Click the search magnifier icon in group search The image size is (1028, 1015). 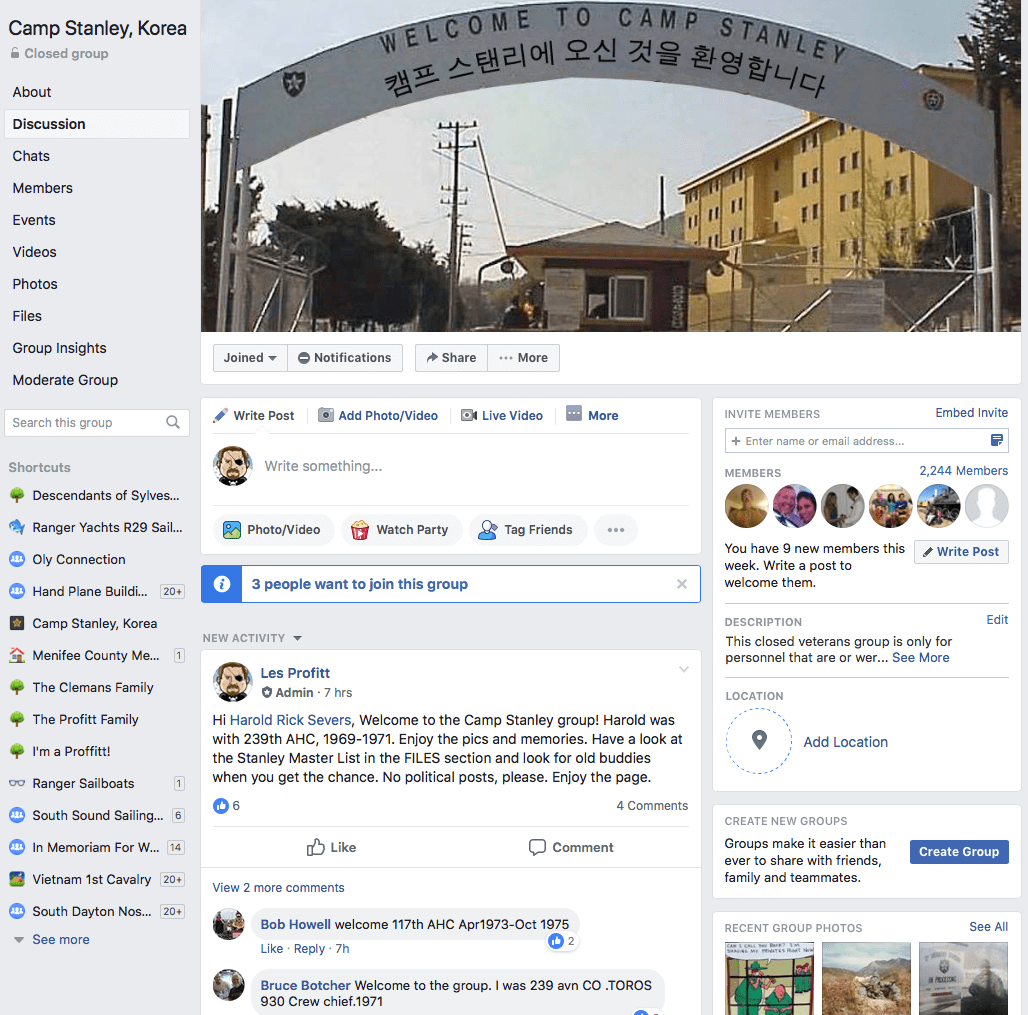172,422
